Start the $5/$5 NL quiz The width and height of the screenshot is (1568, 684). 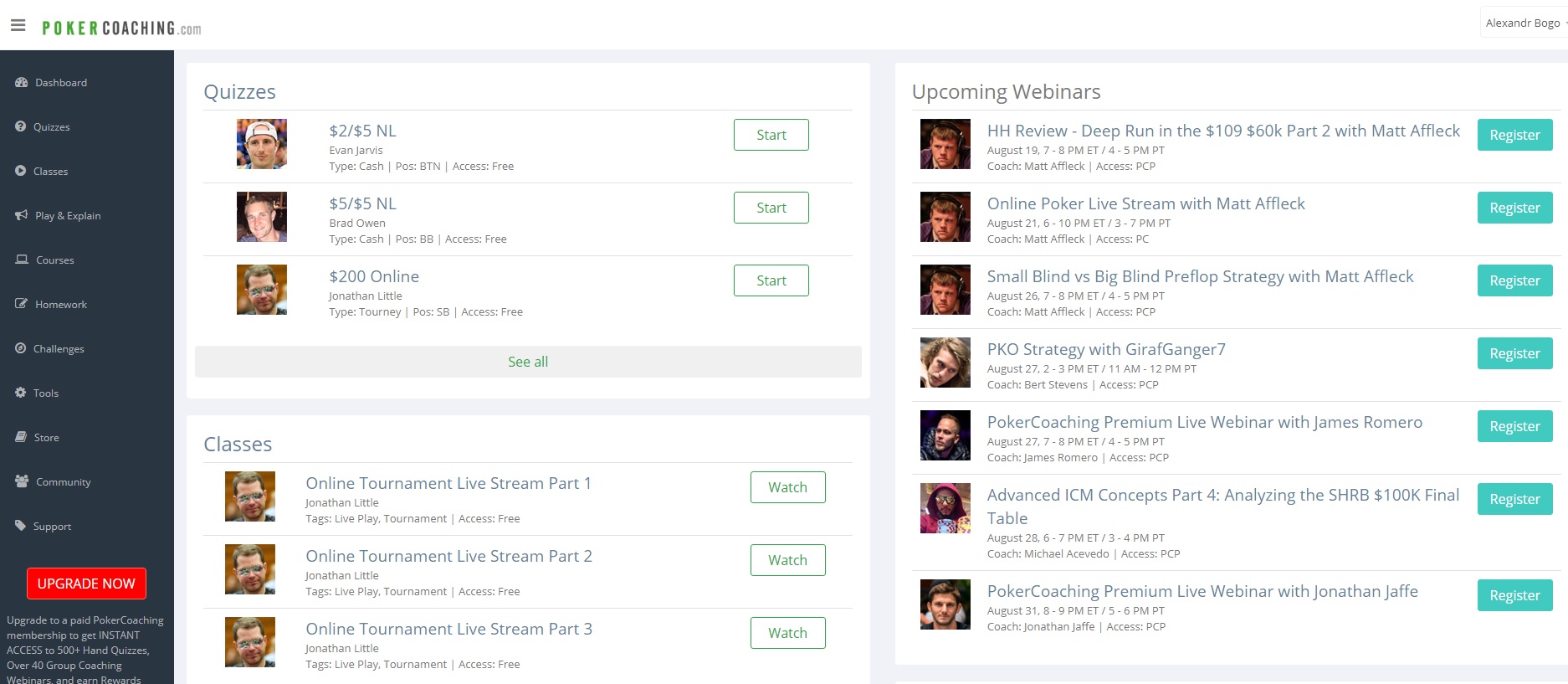point(771,208)
